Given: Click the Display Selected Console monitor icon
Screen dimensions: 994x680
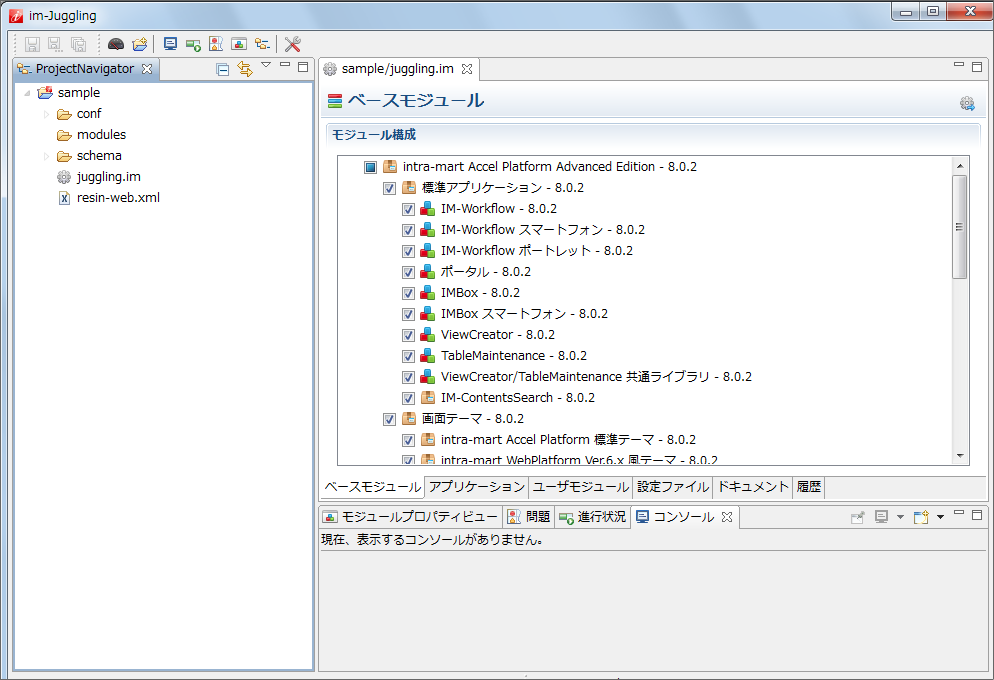Looking at the screenshot, I should coord(881,517).
